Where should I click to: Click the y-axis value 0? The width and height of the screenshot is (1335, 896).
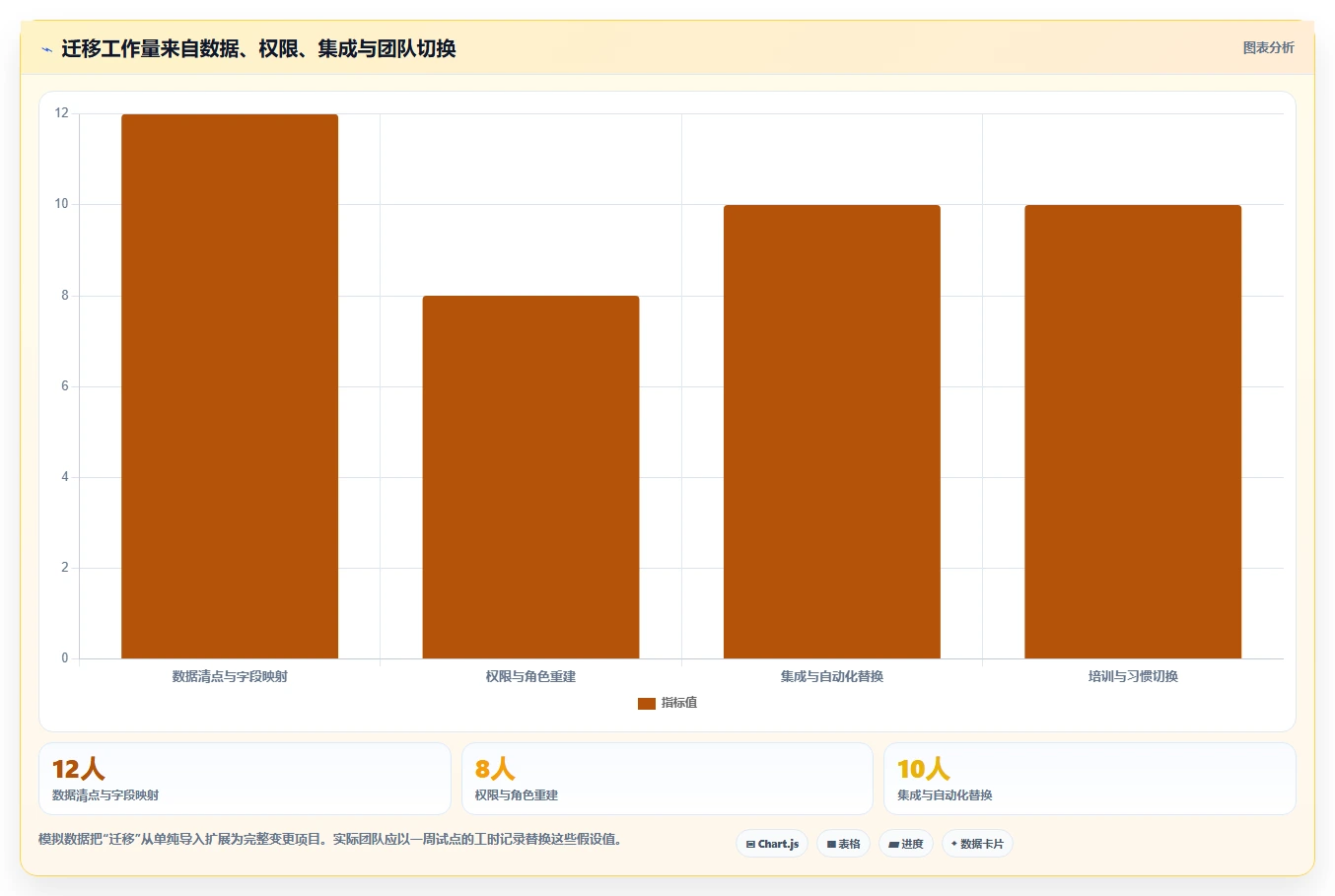click(65, 658)
